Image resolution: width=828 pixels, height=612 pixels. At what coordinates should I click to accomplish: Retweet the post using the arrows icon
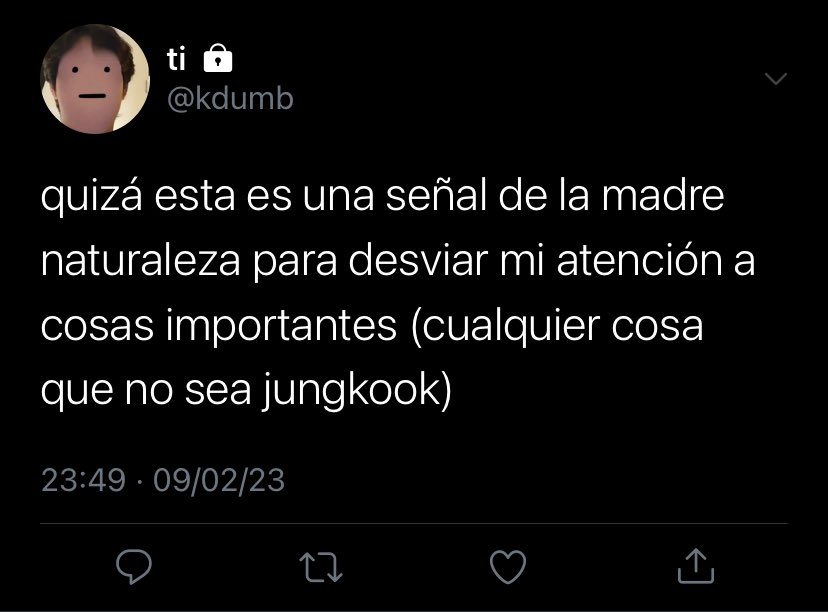tap(321, 567)
